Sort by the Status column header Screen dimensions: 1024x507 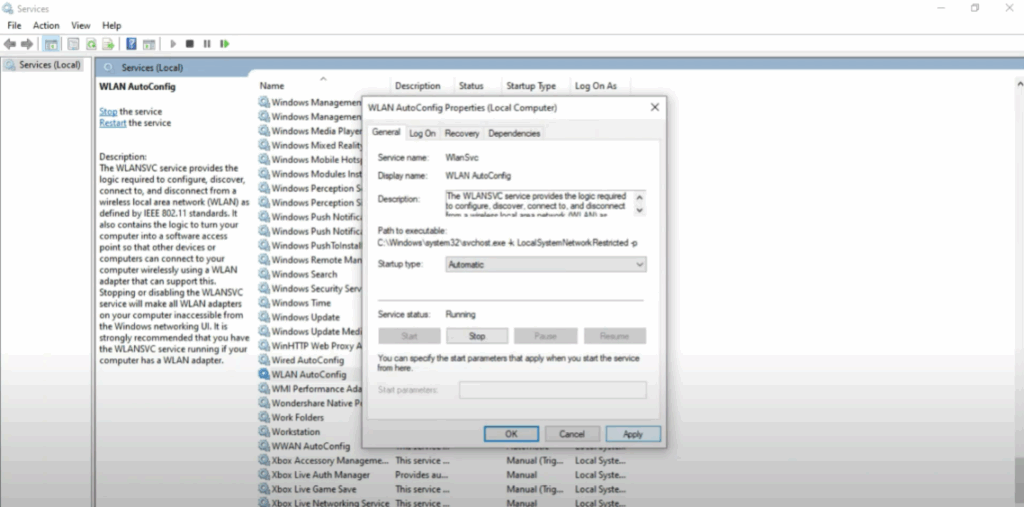click(x=471, y=86)
